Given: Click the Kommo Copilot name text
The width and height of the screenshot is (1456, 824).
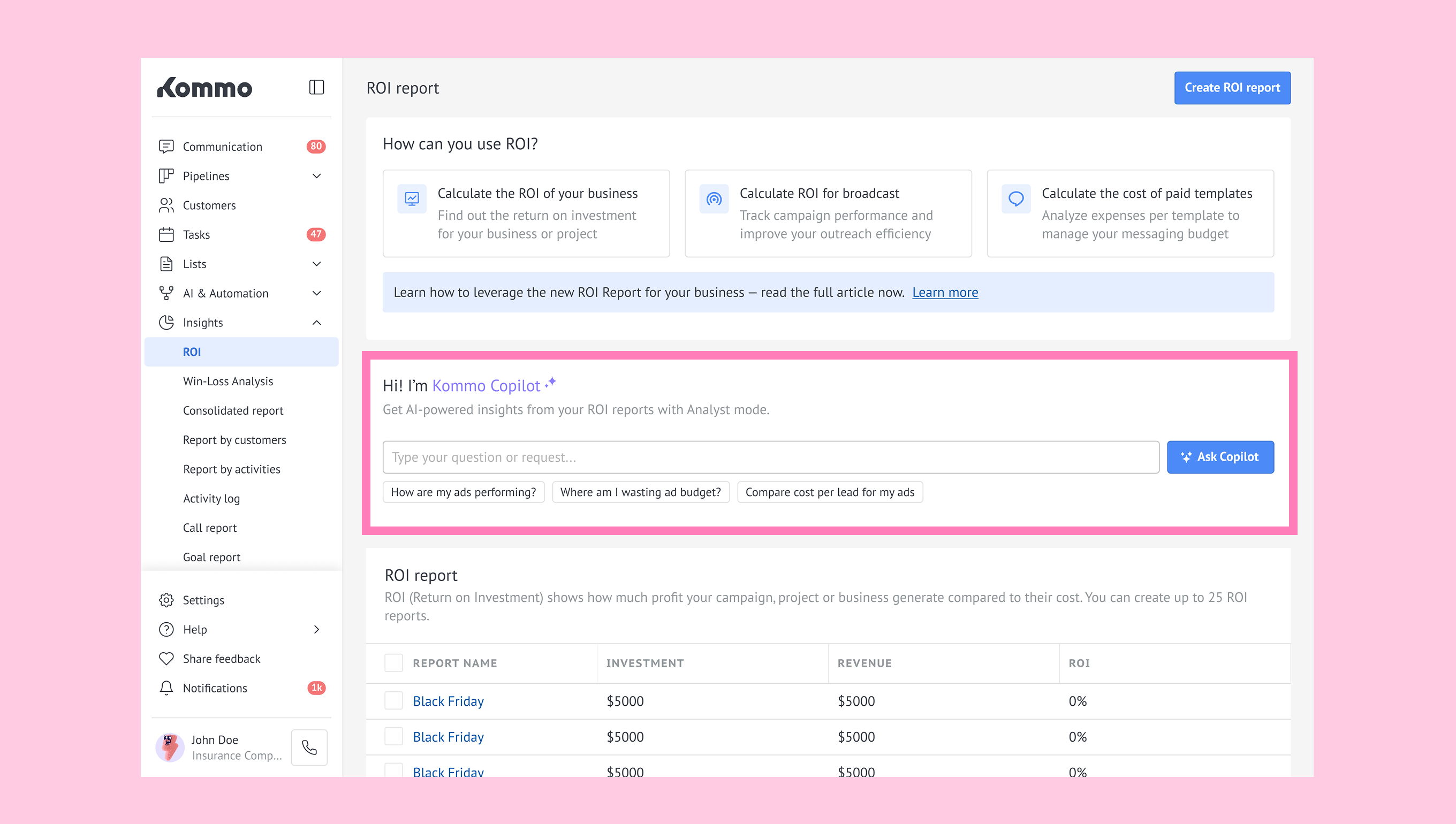Looking at the screenshot, I should click(x=486, y=385).
